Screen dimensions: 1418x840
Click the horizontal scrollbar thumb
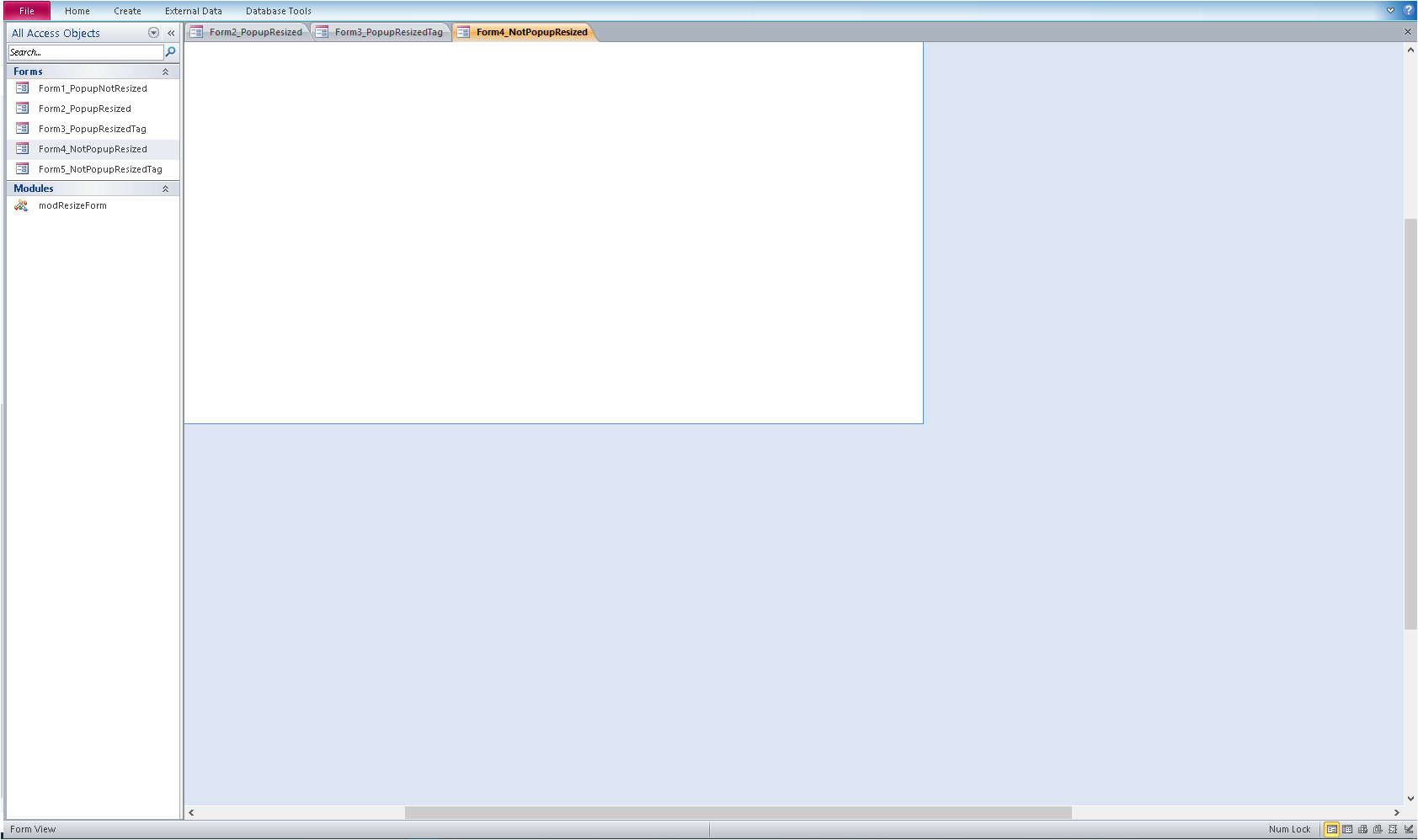(738, 812)
